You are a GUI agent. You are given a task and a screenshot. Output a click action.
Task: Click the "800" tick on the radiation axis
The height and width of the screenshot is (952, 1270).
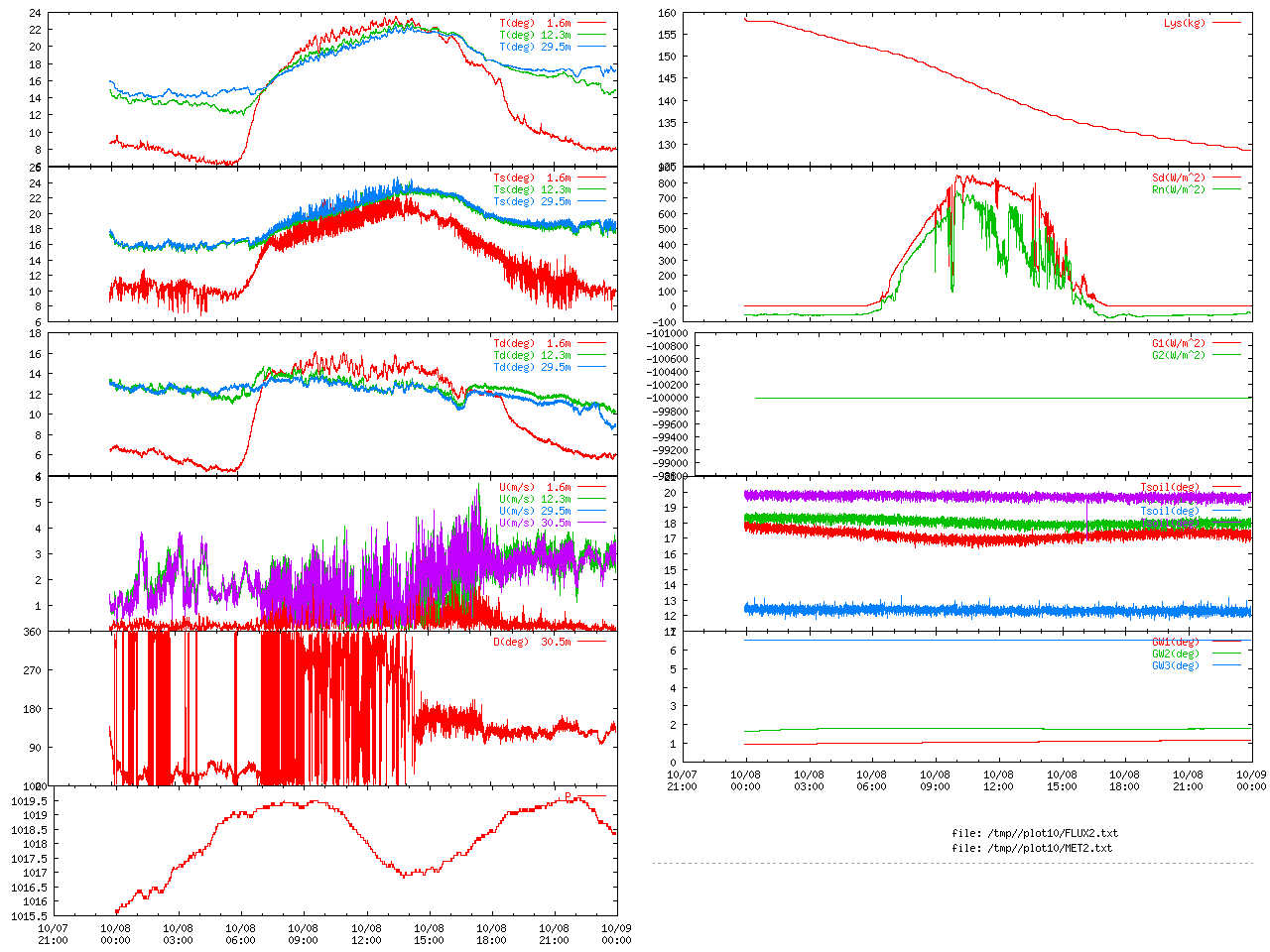pos(666,183)
